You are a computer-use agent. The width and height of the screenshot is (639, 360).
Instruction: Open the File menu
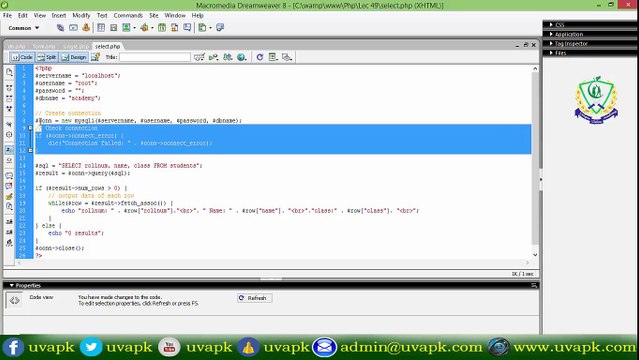[x=7, y=15]
